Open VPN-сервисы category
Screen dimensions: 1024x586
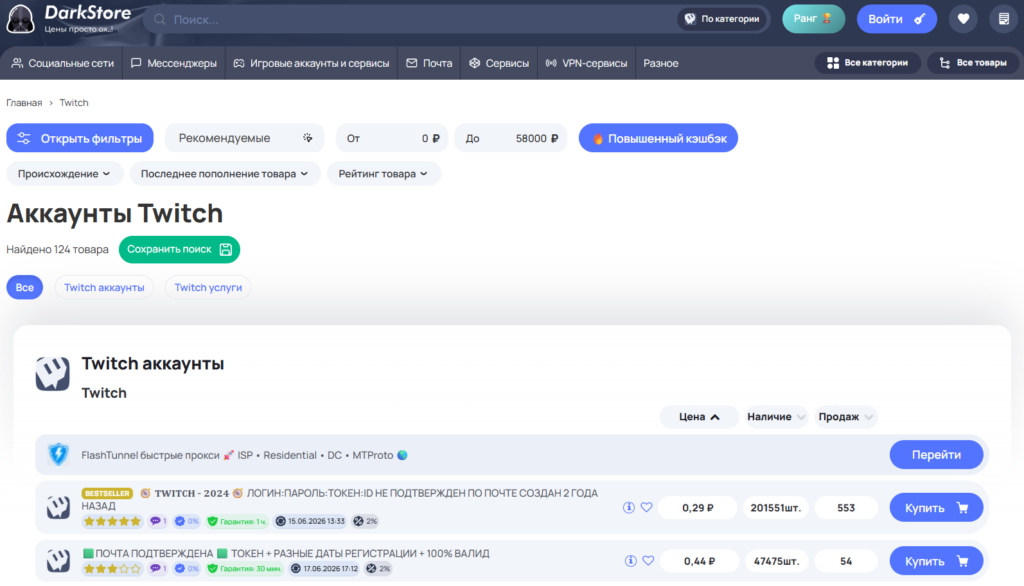[x=586, y=63]
